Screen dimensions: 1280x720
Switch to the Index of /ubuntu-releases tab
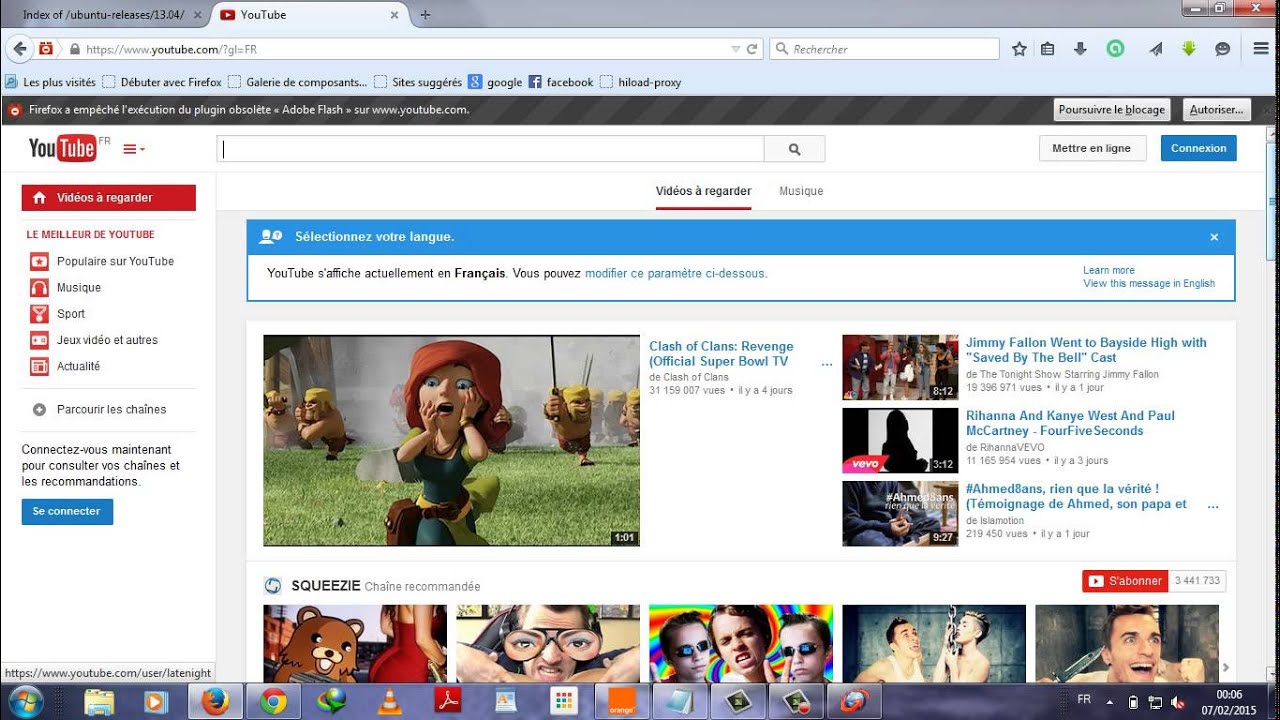point(104,15)
